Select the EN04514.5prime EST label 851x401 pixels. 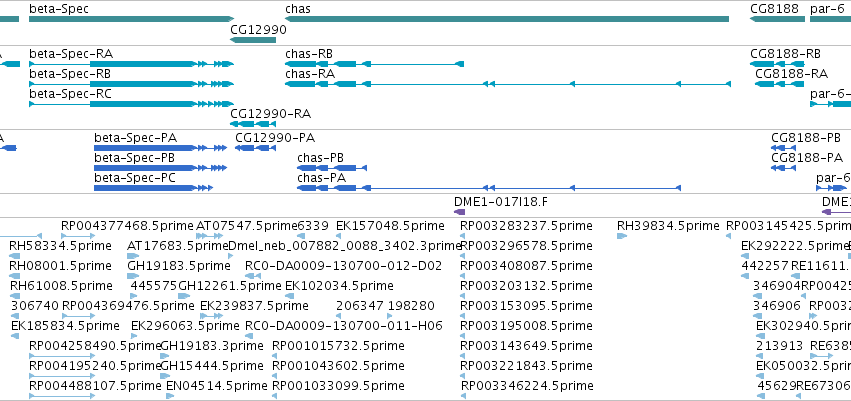click(x=217, y=386)
